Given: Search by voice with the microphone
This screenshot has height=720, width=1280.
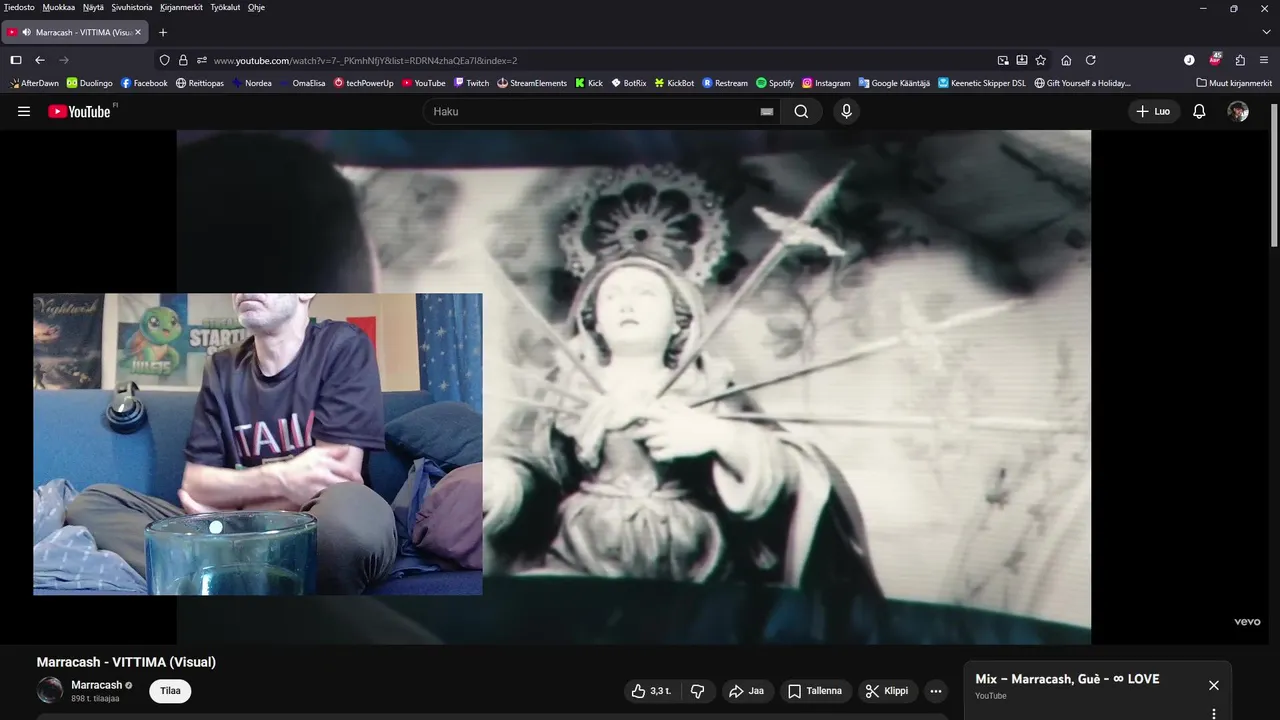Looking at the screenshot, I should (847, 111).
